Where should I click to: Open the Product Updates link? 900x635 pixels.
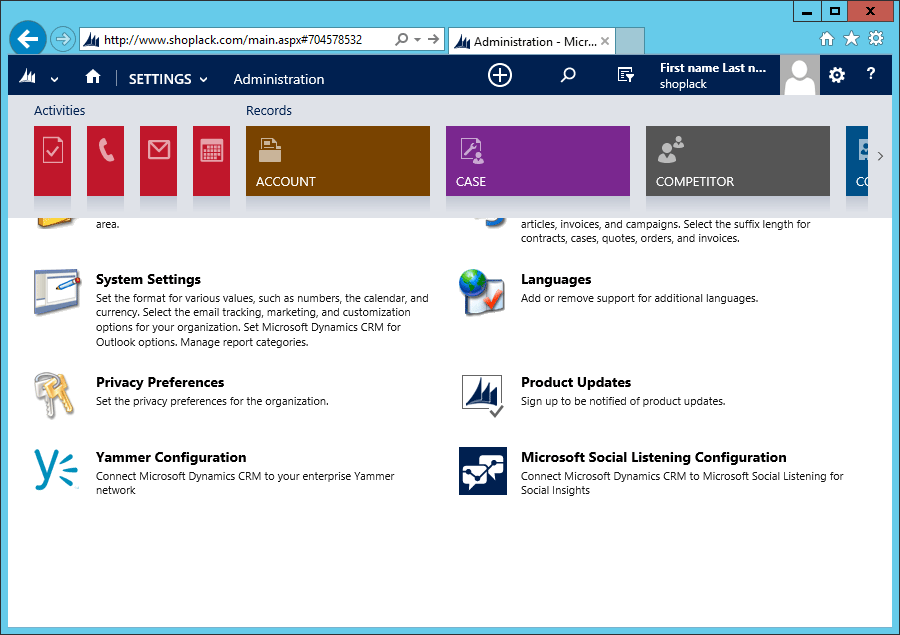pos(576,382)
